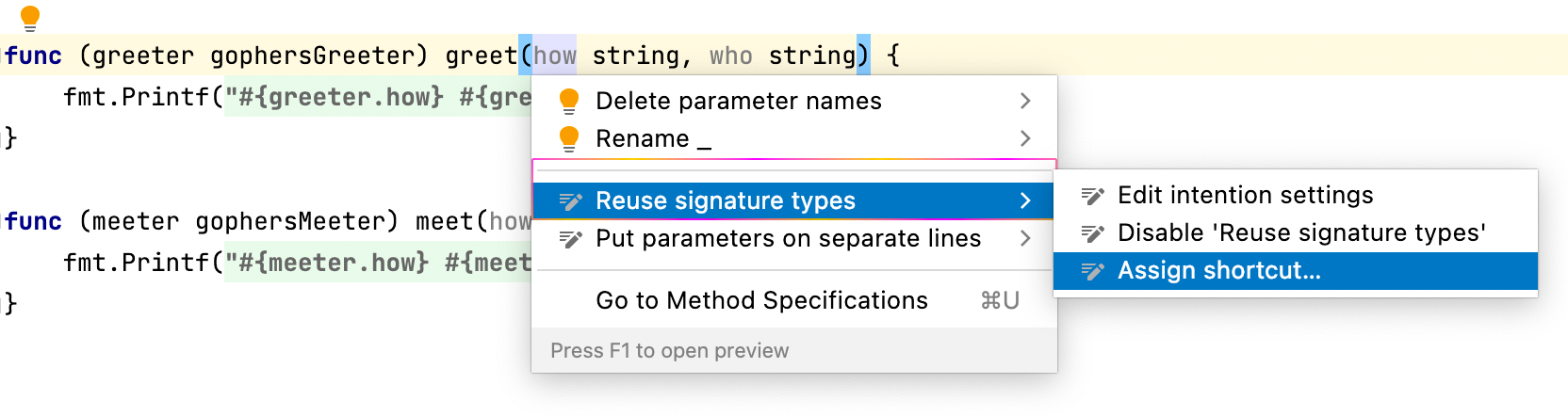Click the 'Press F1 to open preview' hint
The image size is (1568, 416).
(670, 351)
